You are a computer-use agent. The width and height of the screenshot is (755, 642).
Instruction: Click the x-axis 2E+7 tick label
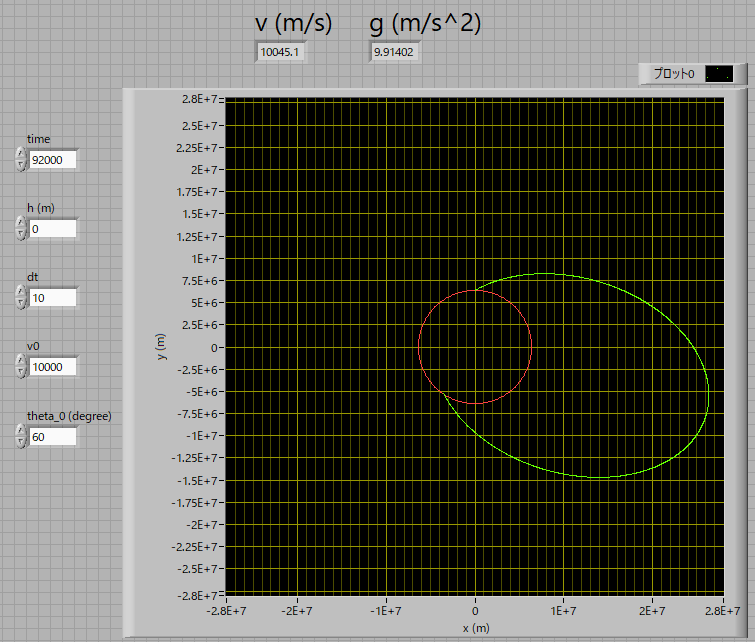tap(652, 611)
